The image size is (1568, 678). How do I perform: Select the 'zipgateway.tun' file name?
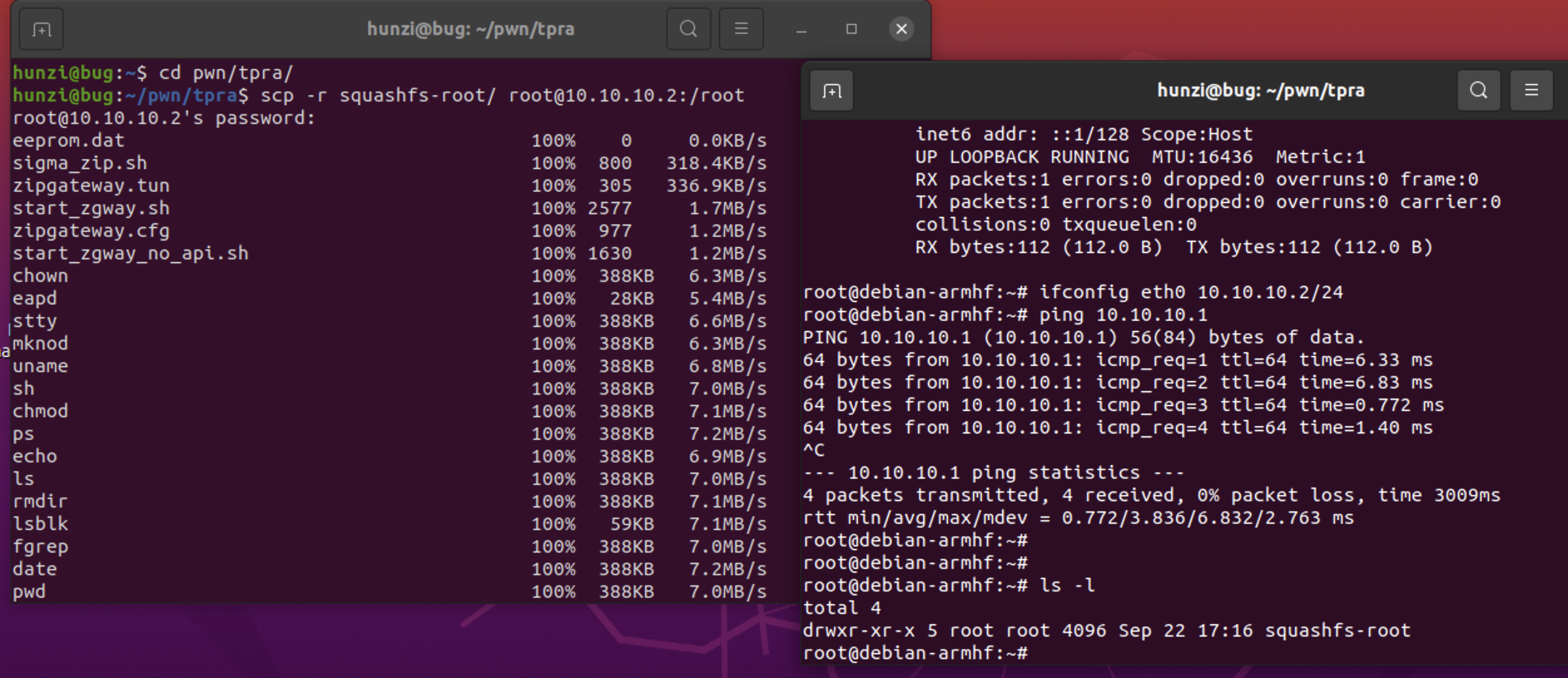click(91, 185)
